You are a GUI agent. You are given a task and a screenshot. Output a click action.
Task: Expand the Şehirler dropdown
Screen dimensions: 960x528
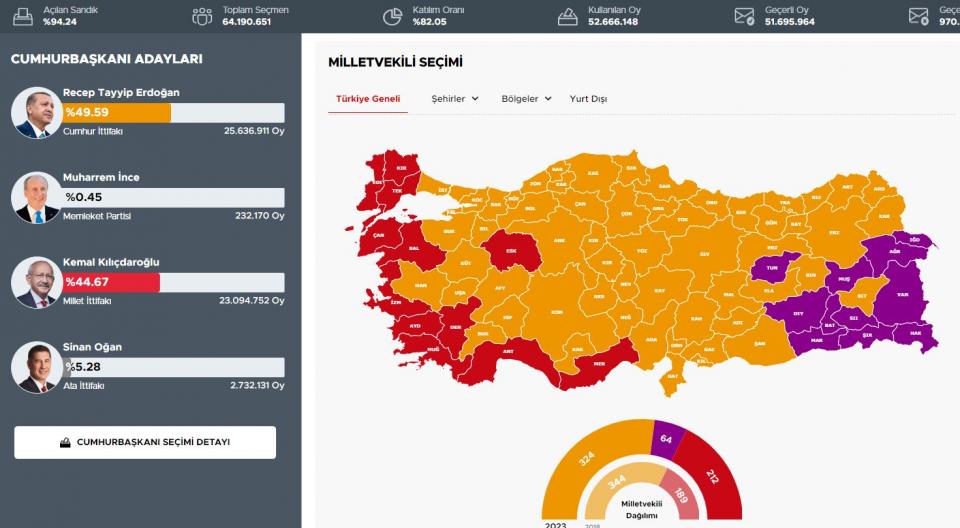click(455, 99)
